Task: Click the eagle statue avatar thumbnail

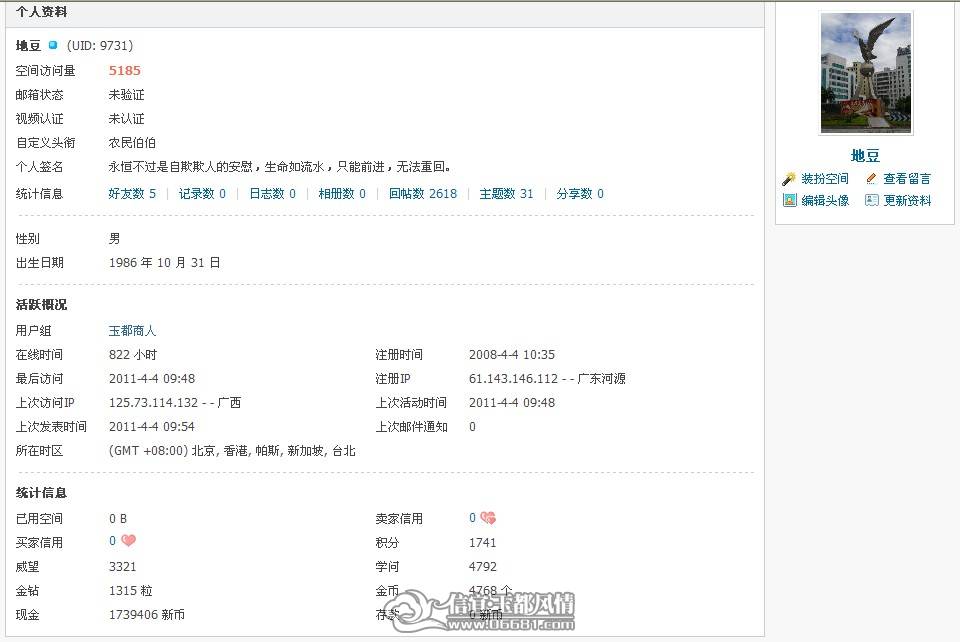Action: click(866, 73)
